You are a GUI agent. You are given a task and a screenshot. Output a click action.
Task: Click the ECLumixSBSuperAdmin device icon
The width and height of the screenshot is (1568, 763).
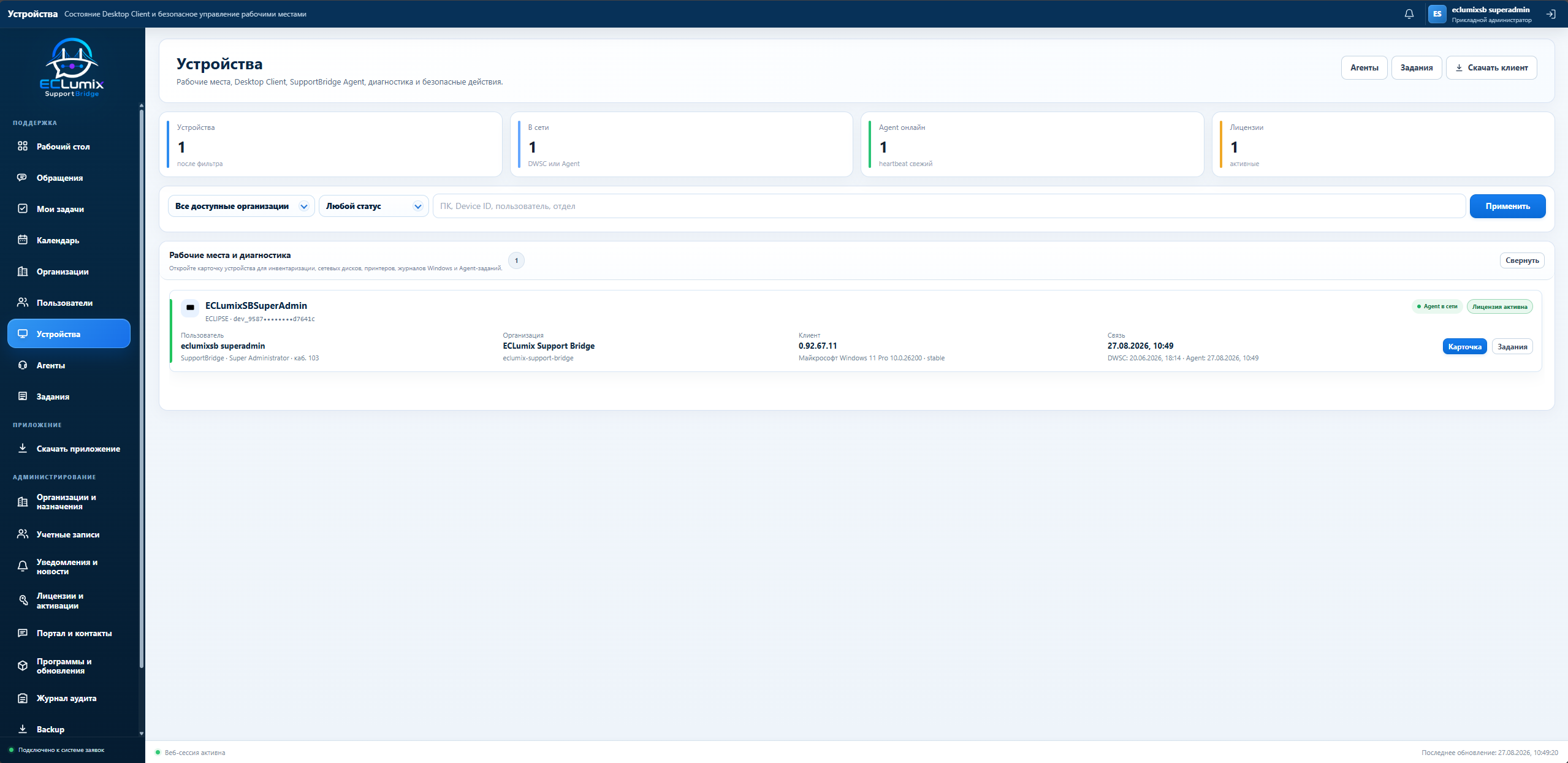[x=190, y=308]
